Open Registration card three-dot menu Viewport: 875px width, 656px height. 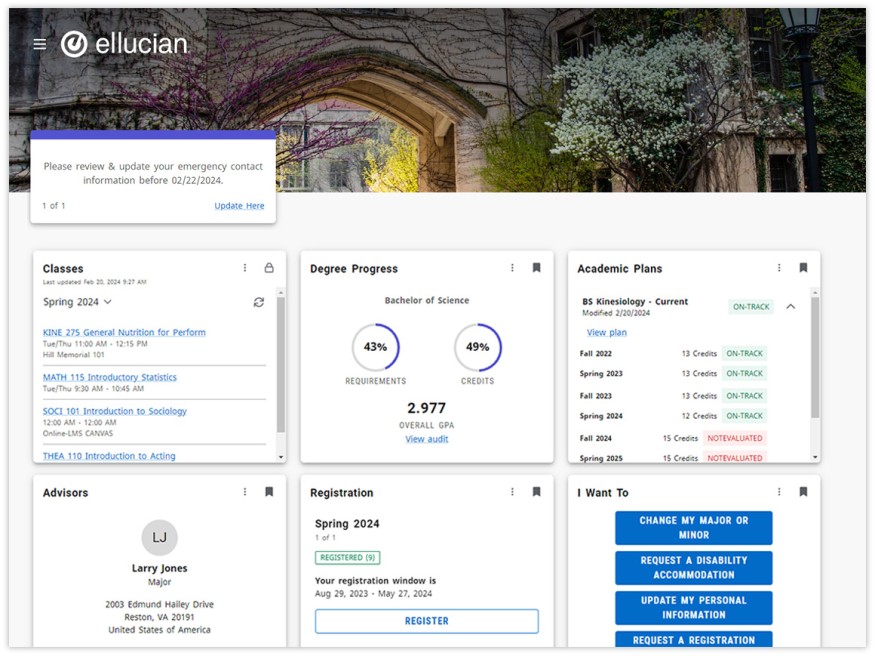click(513, 492)
